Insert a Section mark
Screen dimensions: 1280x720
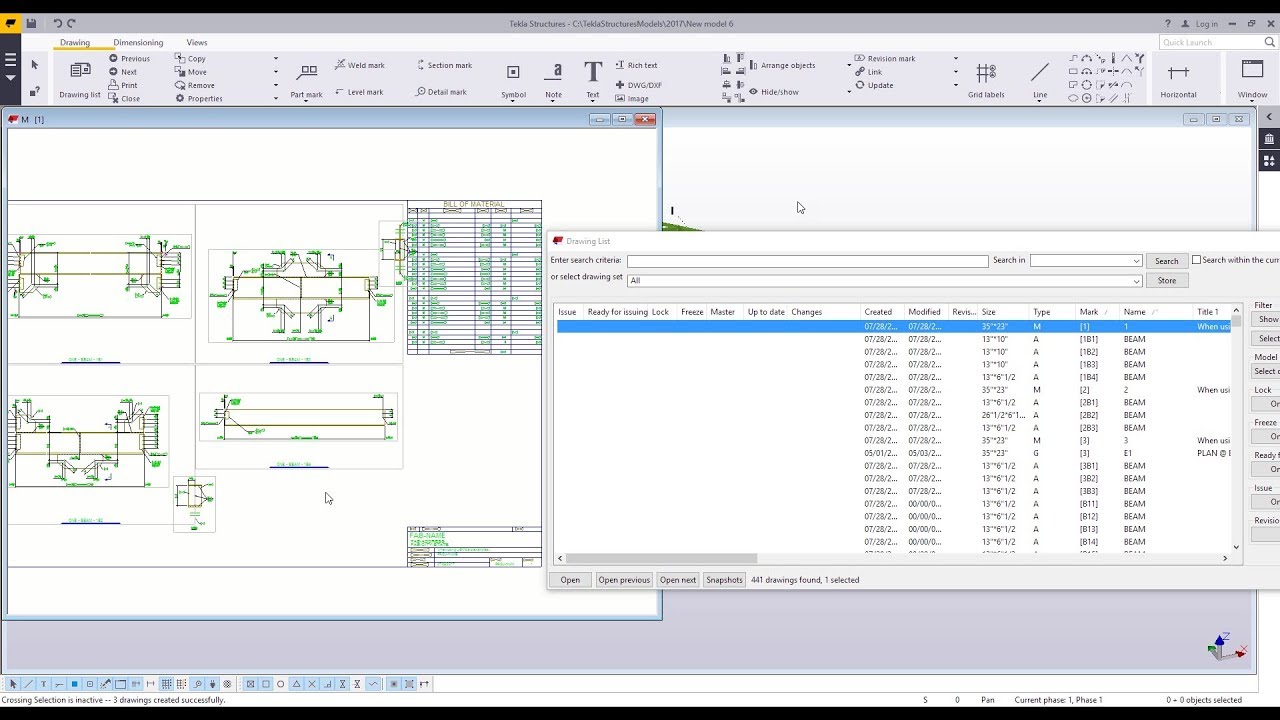point(444,65)
